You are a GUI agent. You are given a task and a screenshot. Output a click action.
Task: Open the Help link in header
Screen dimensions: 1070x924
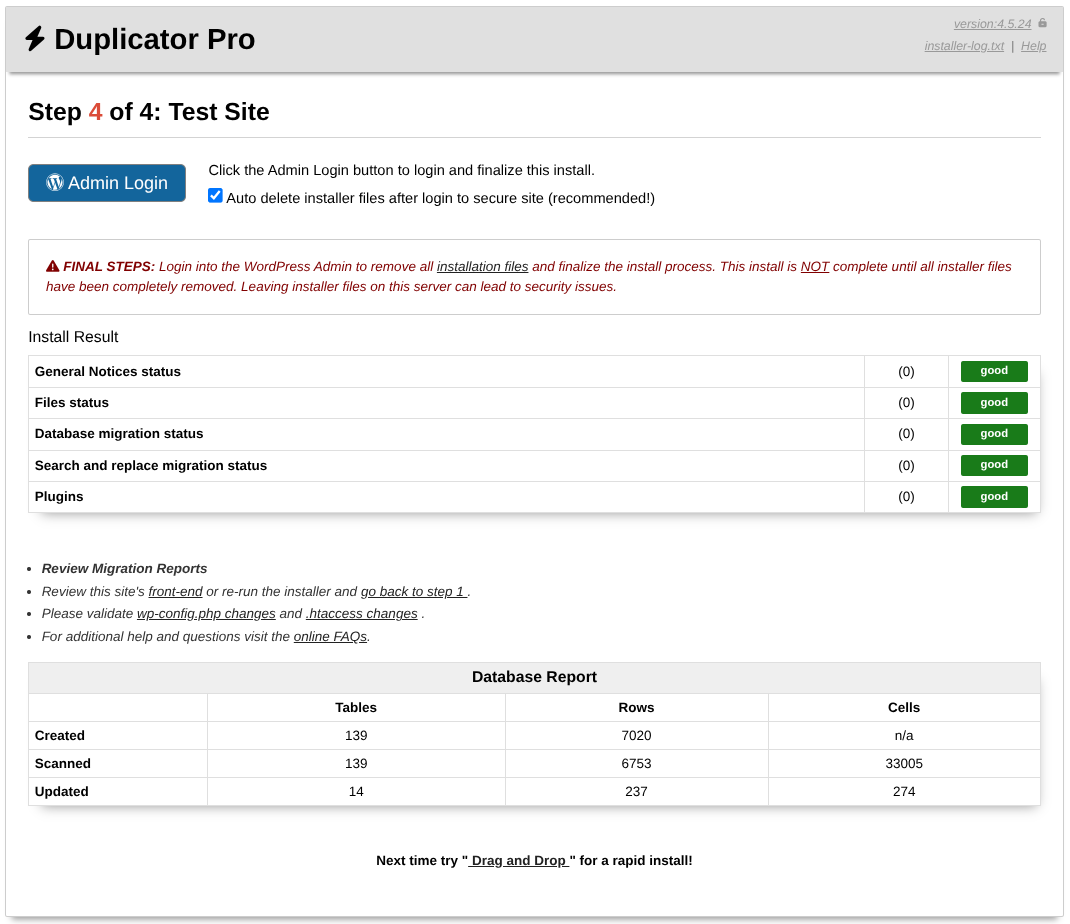[x=1033, y=46]
